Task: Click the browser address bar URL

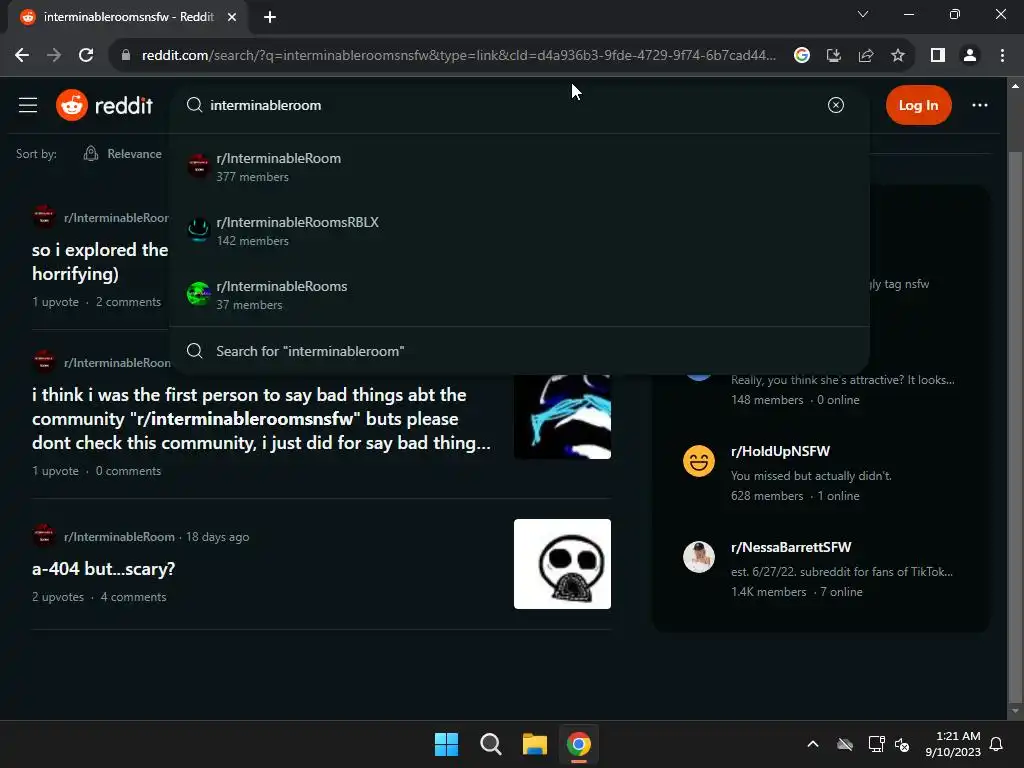Action: click(x=458, y=56)
